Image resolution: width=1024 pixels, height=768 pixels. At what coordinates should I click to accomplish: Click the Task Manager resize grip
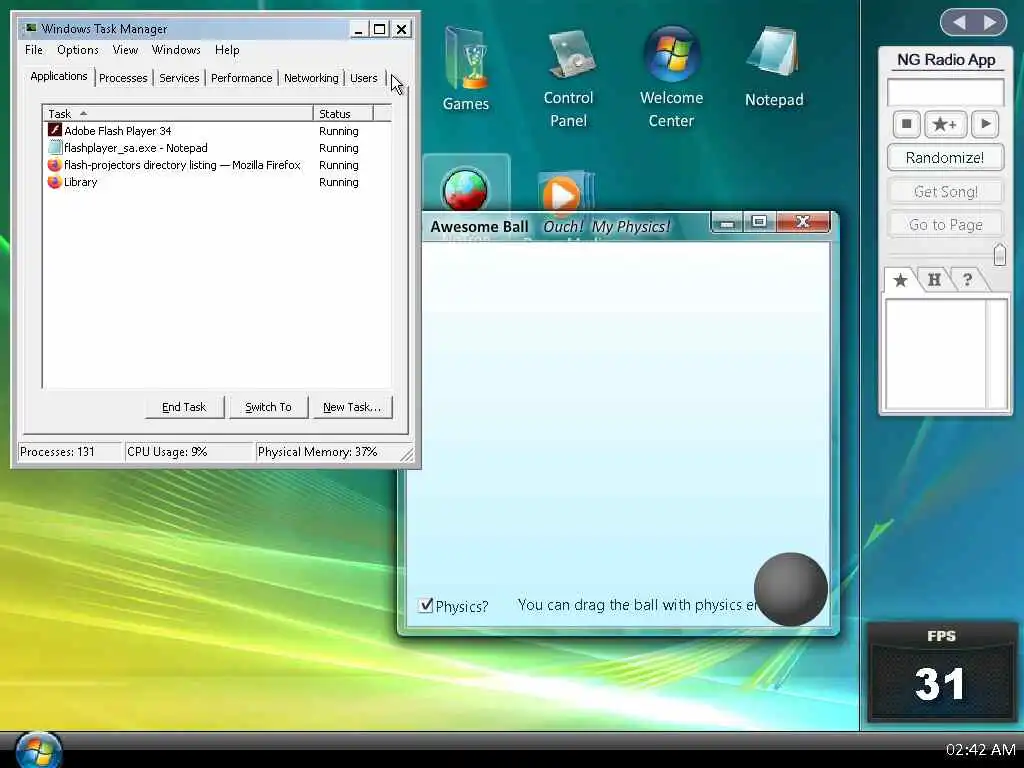click(x=407, y=455)
